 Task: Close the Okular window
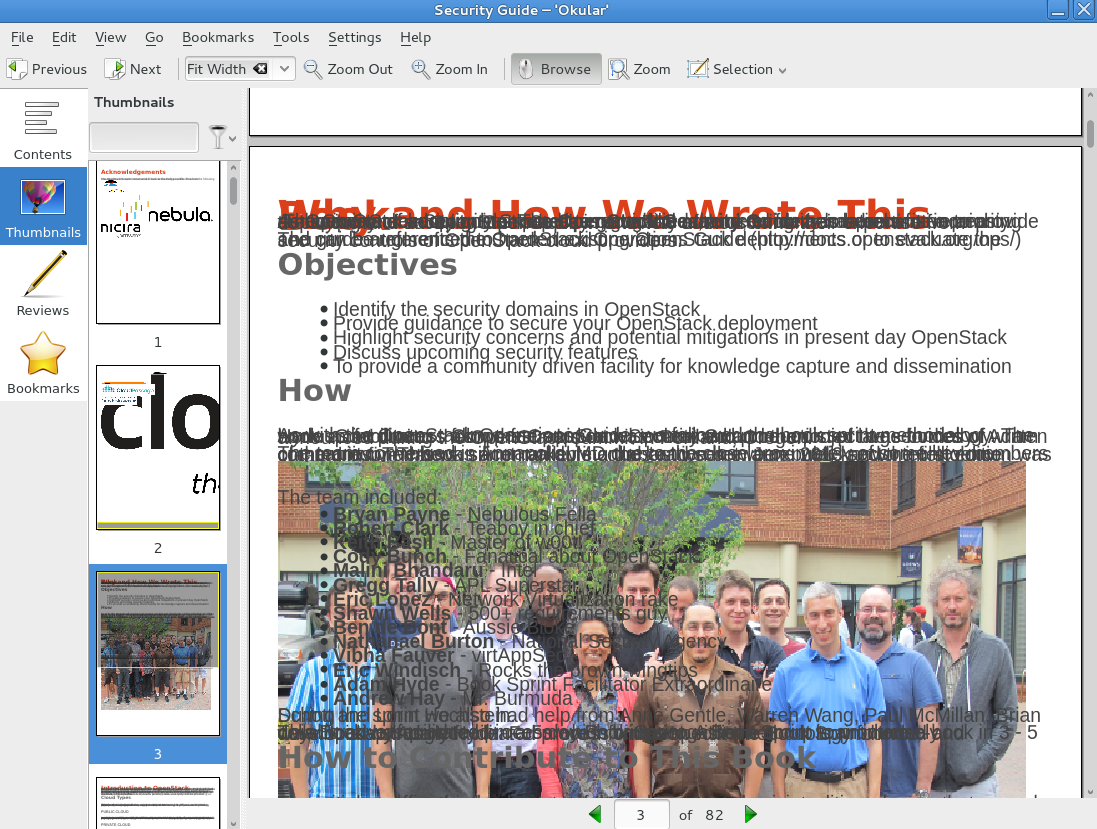pos(1083,10)
